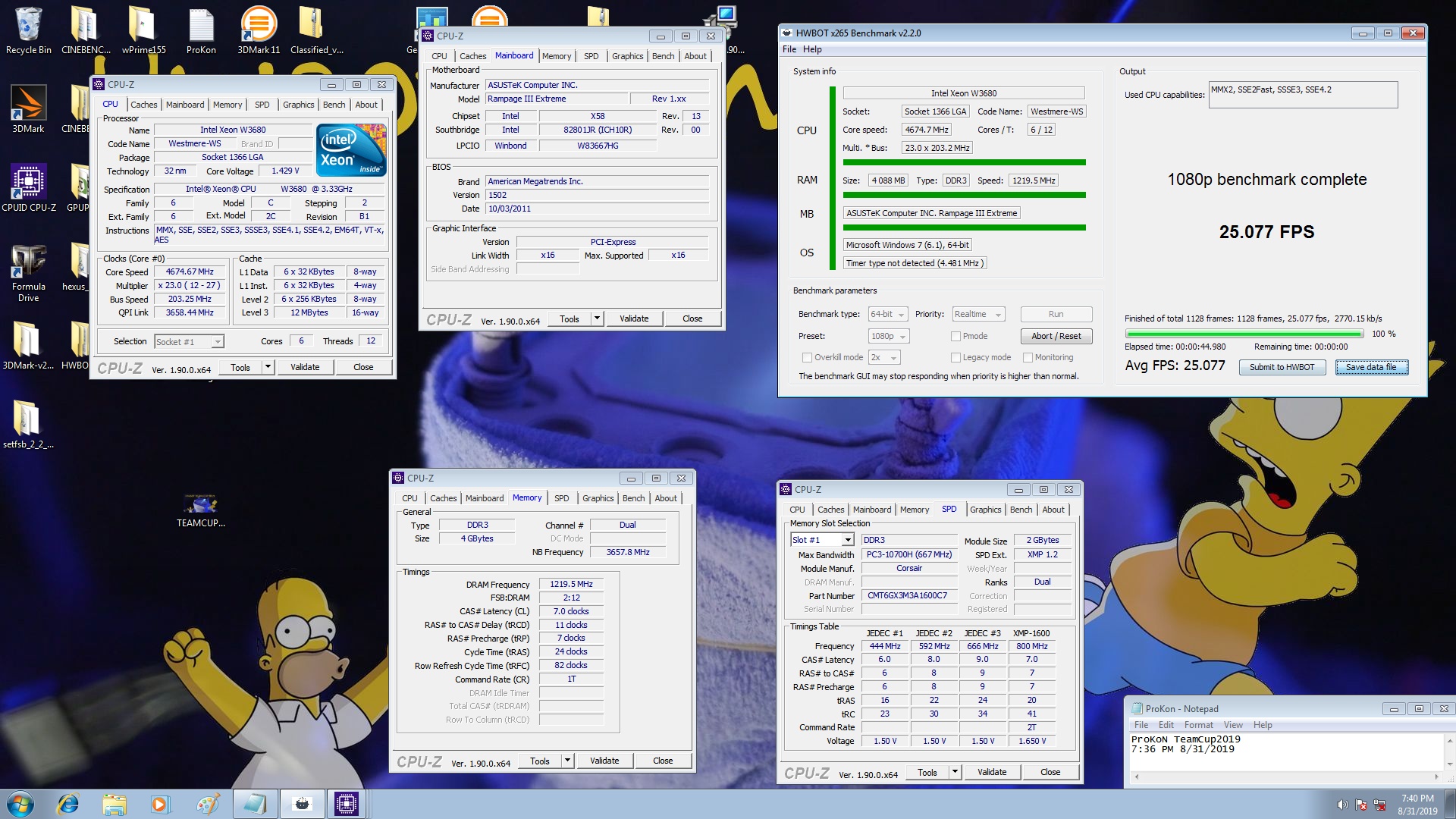Click the network tray icon

tap(1379, 805)
